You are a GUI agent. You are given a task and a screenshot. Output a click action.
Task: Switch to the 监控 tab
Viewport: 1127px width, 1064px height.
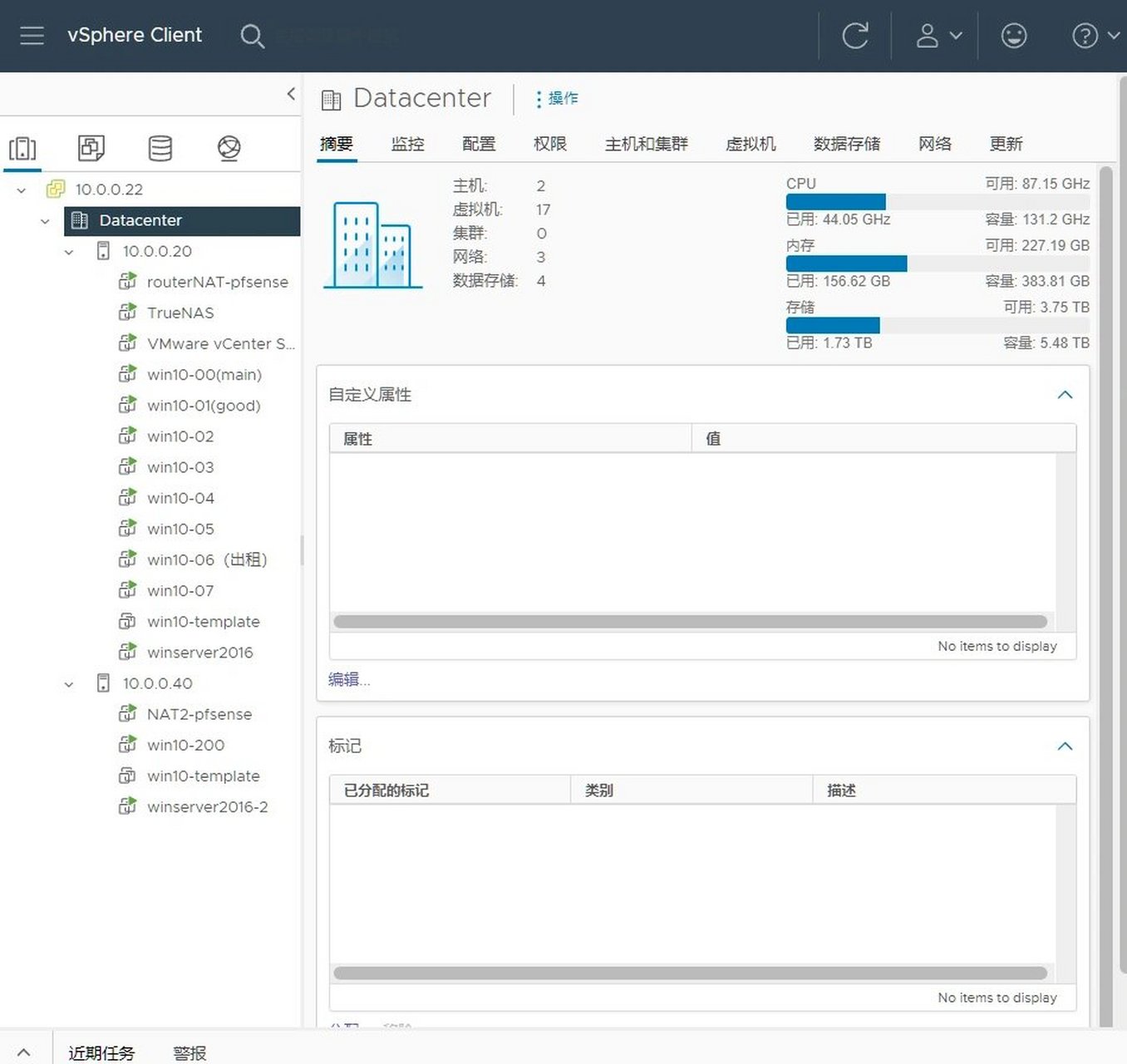click(407, 144)
